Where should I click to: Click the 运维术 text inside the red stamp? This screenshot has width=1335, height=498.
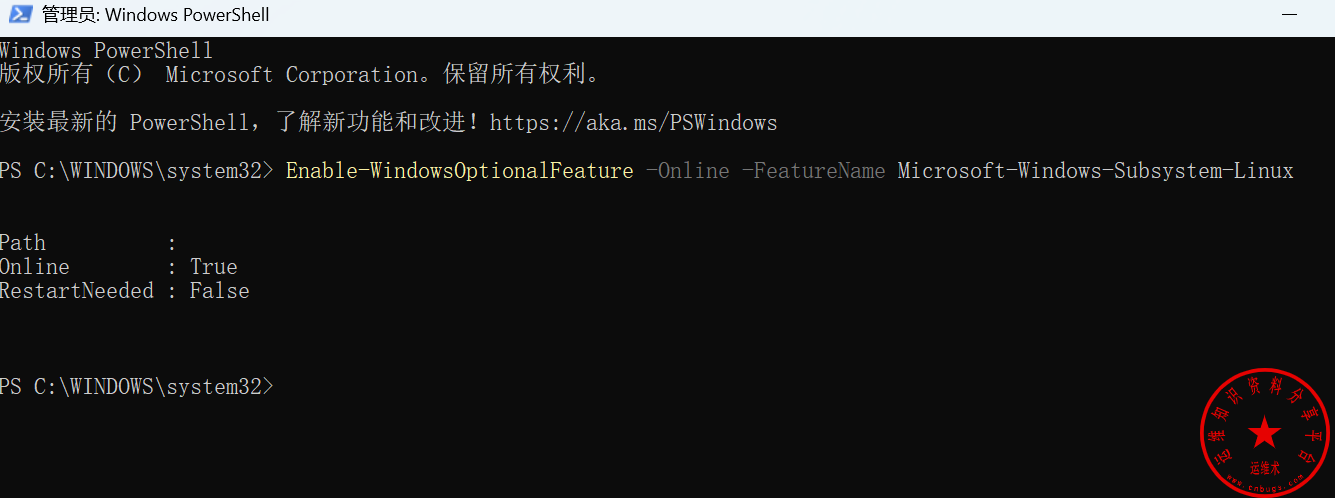(1265, 467)
